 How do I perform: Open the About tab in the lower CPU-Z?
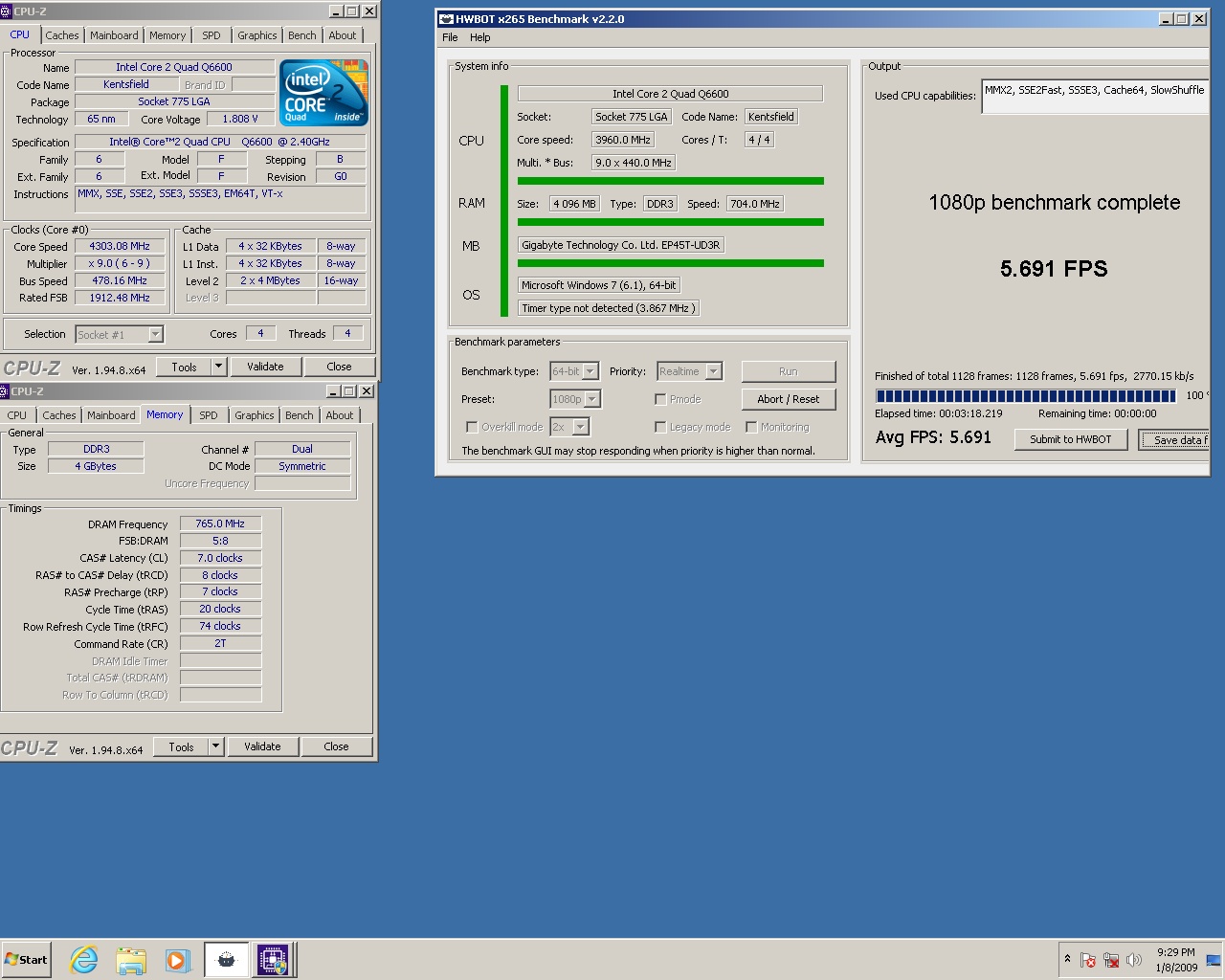pos(340,415)
